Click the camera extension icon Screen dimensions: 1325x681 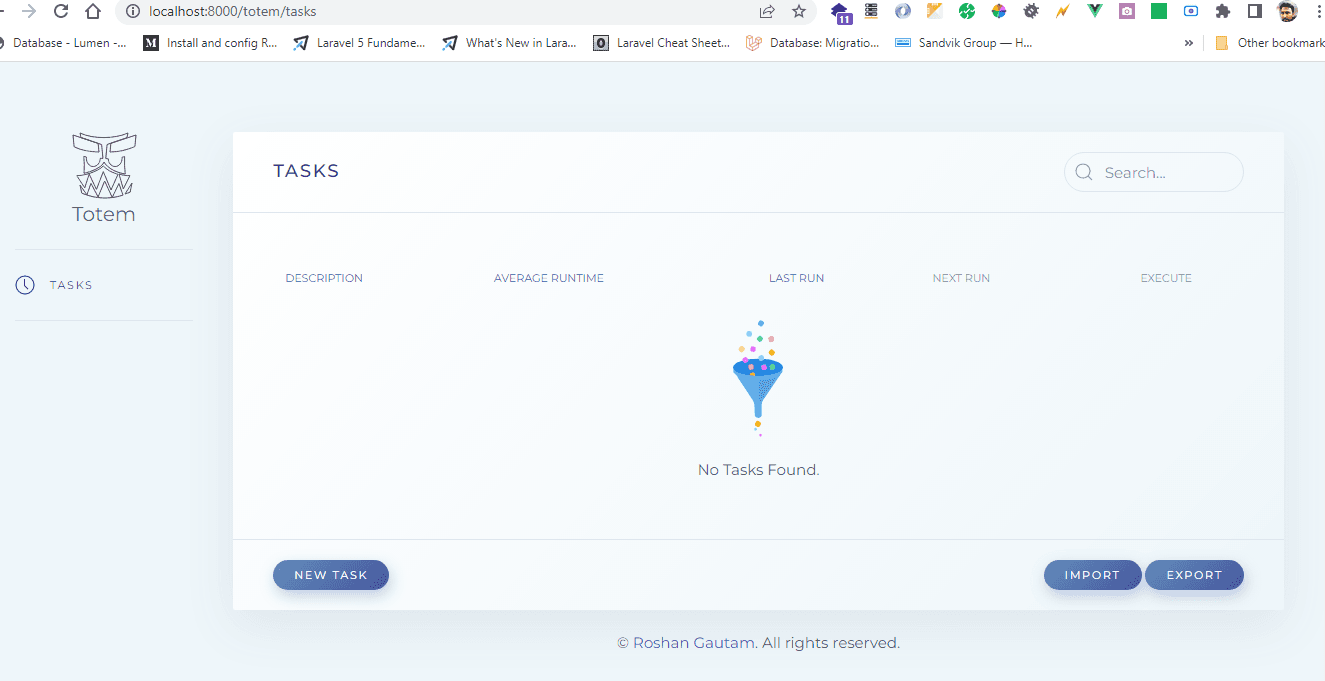pyautogui.click(x=1126, y=11)
